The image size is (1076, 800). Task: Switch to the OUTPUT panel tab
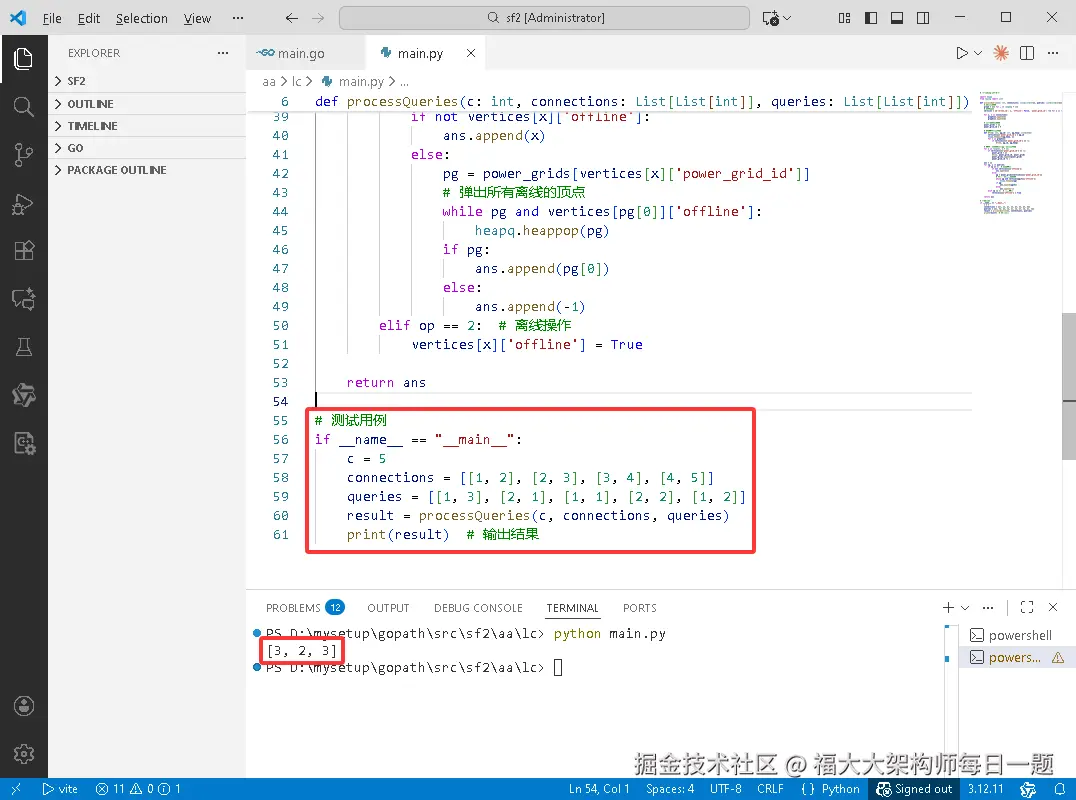[388, 608]
